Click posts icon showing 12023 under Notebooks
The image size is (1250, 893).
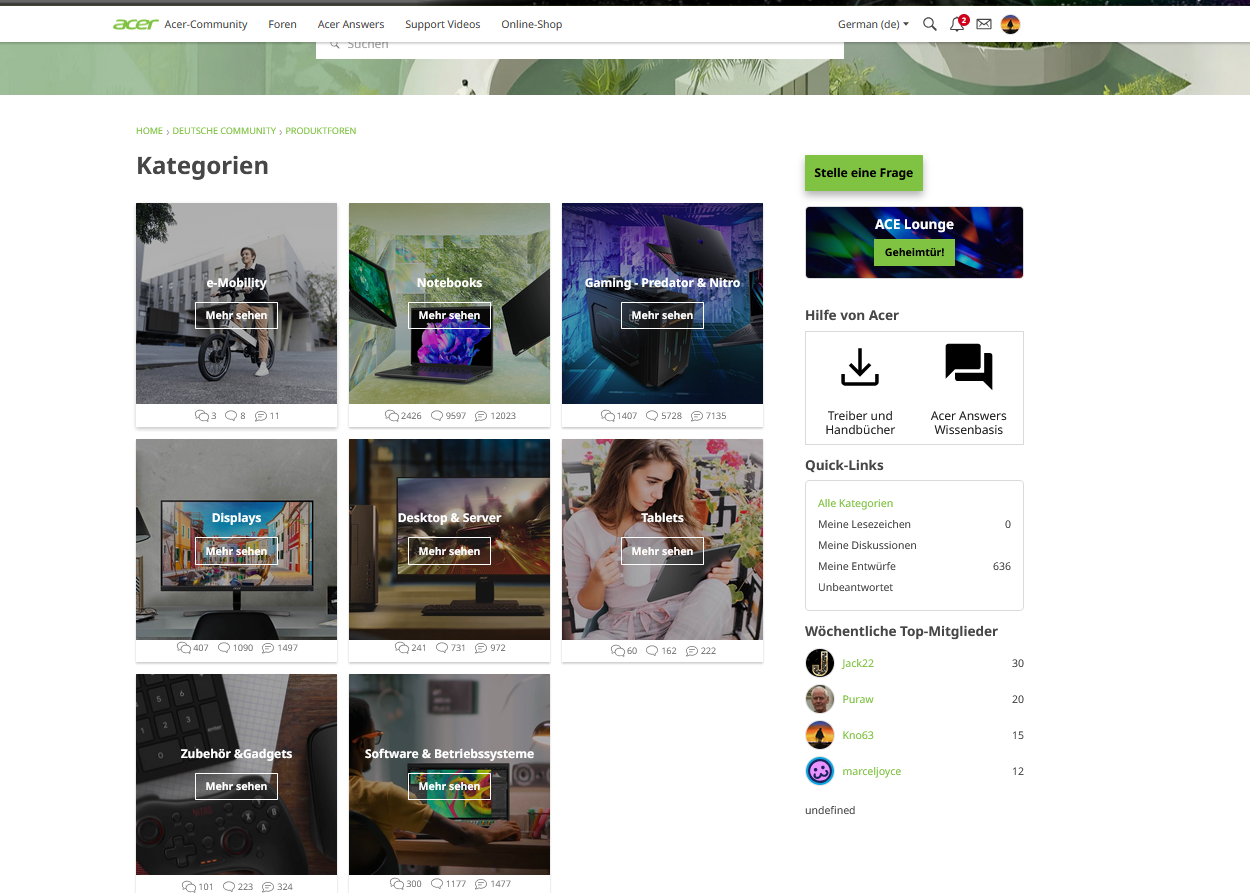click(x=481, y=415)
